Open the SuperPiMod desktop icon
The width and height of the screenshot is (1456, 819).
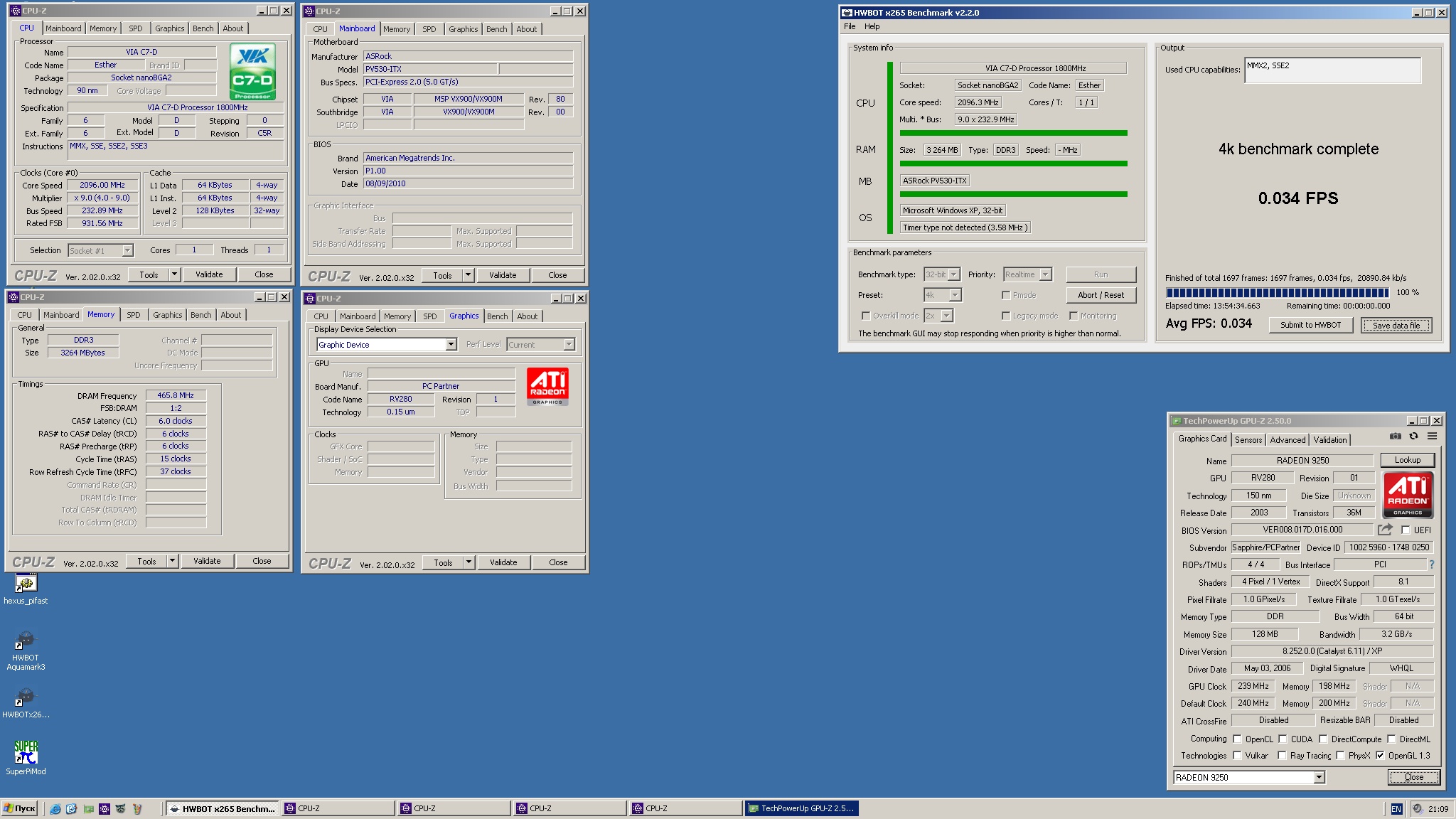[26, 752]
